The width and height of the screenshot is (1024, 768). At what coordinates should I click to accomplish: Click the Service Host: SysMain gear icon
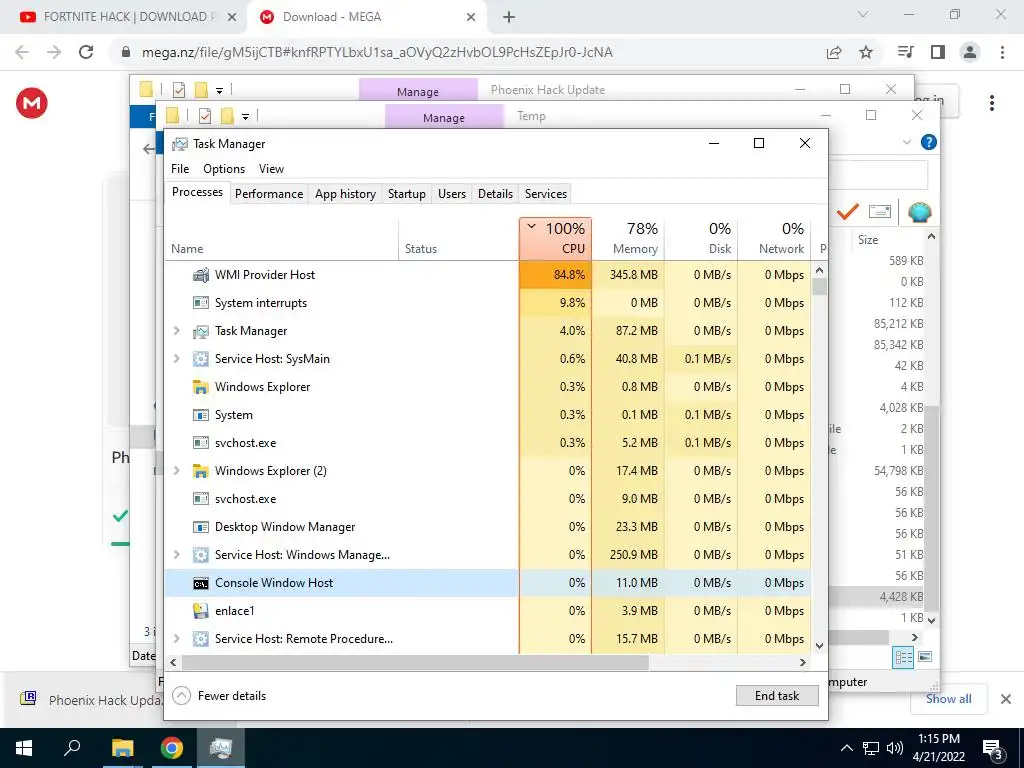point(200,359)
